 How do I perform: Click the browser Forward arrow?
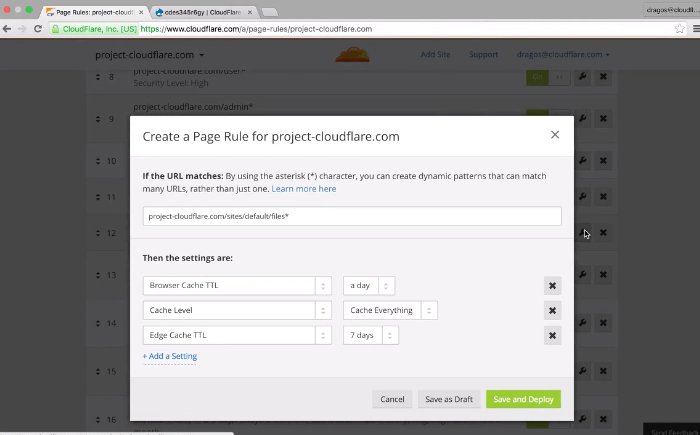[x=22, y=29]
